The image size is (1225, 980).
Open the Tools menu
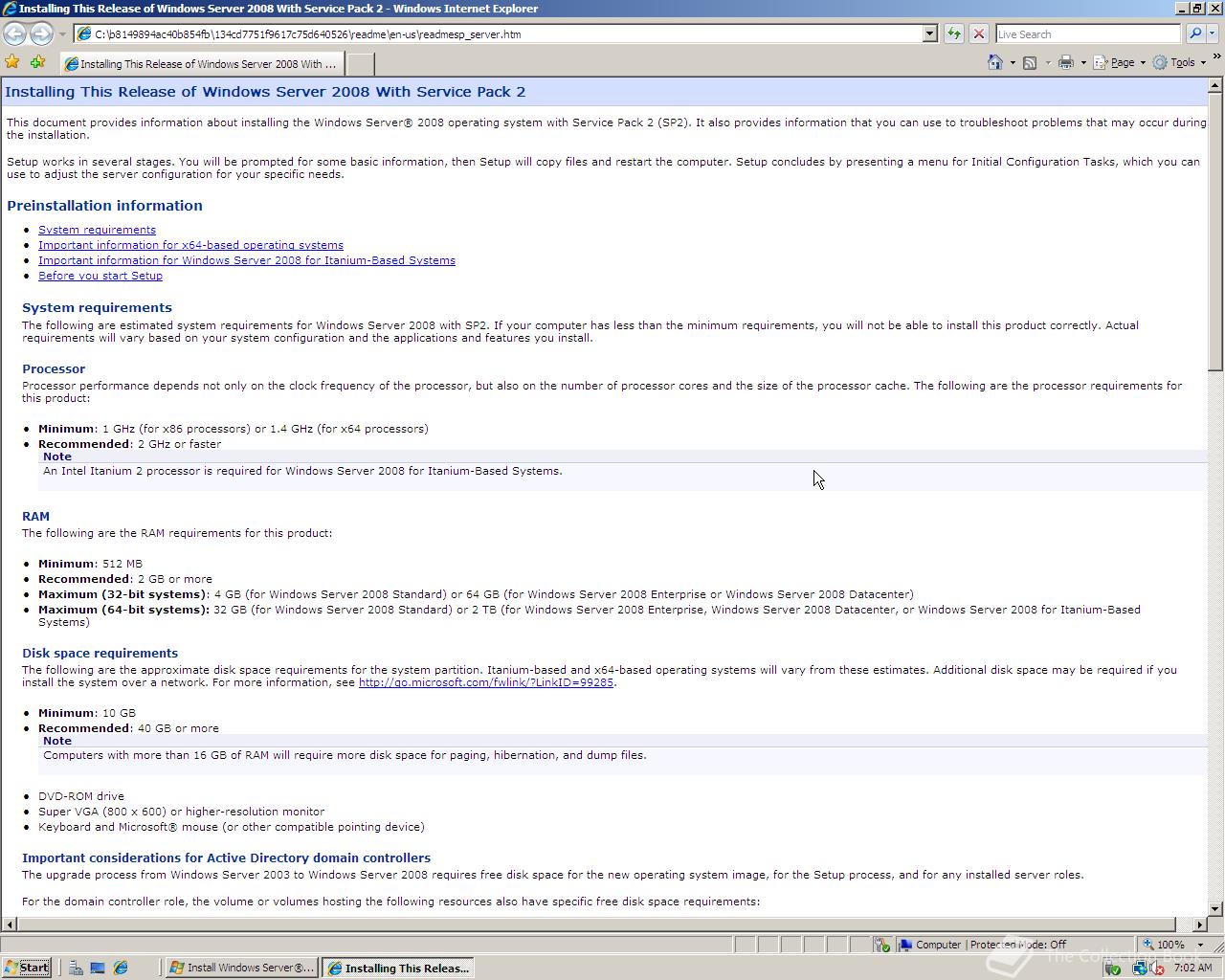tap(1178, 62)
